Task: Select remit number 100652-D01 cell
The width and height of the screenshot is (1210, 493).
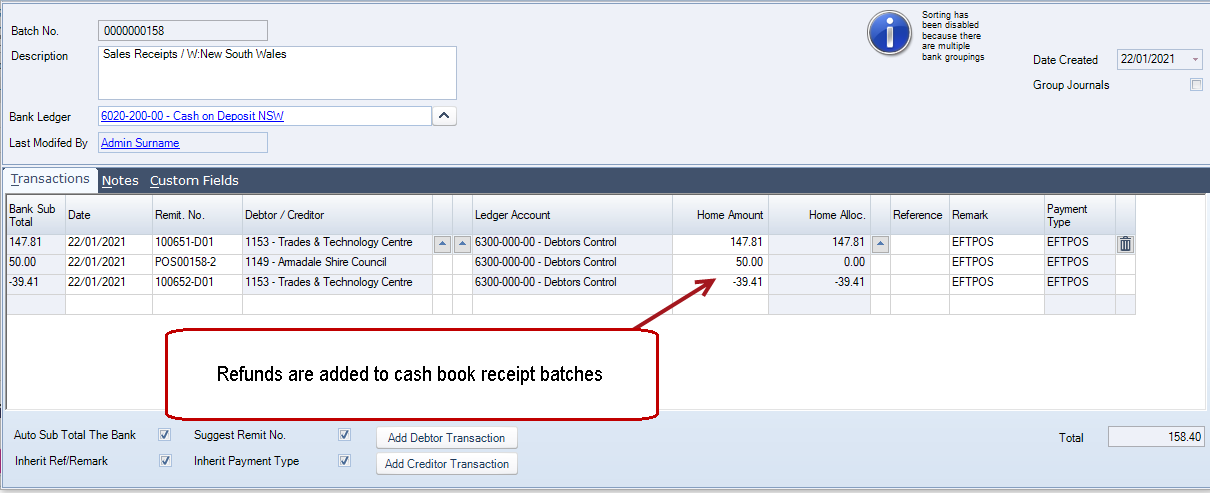Action: 197,283
